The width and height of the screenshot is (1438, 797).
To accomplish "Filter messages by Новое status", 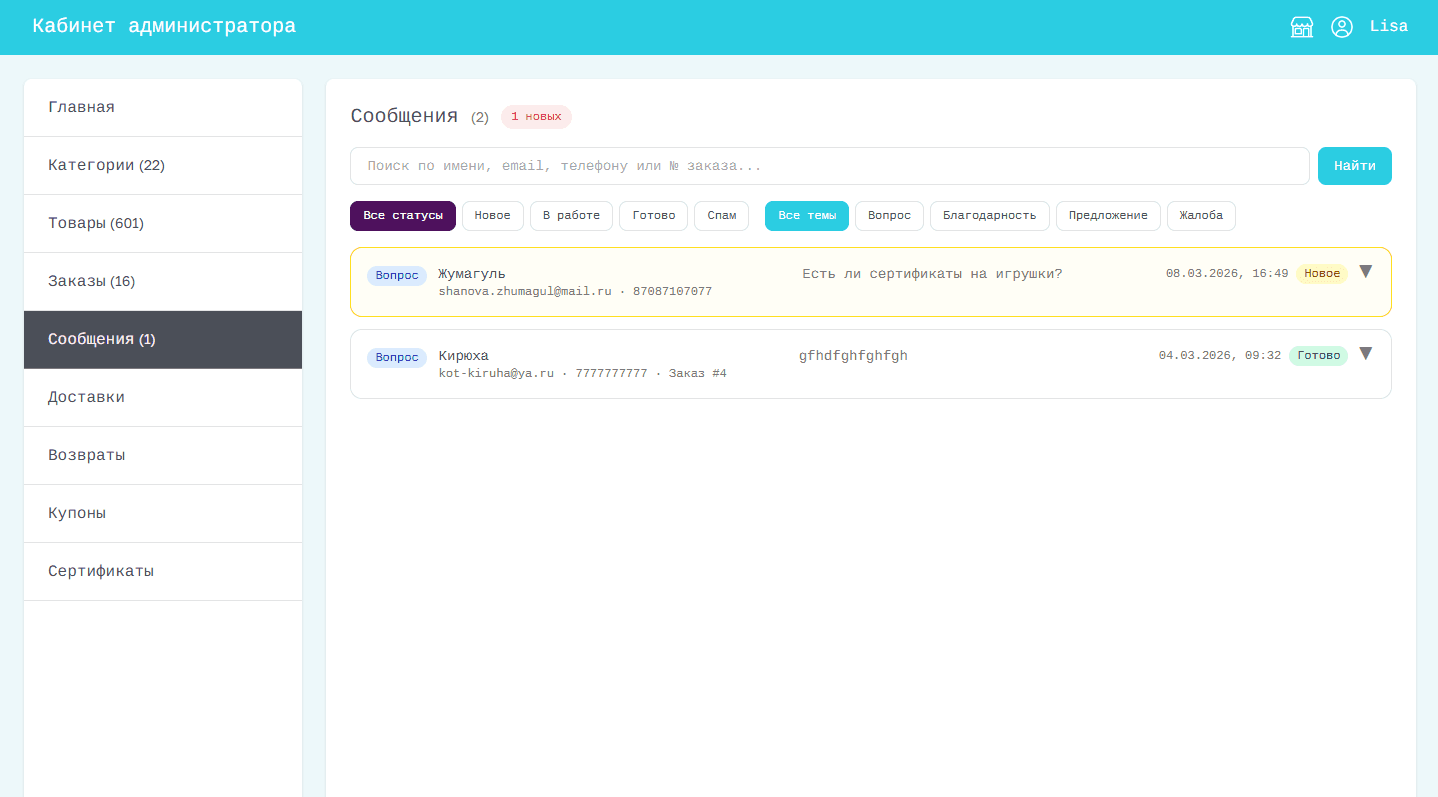I will tap(492, 216).
